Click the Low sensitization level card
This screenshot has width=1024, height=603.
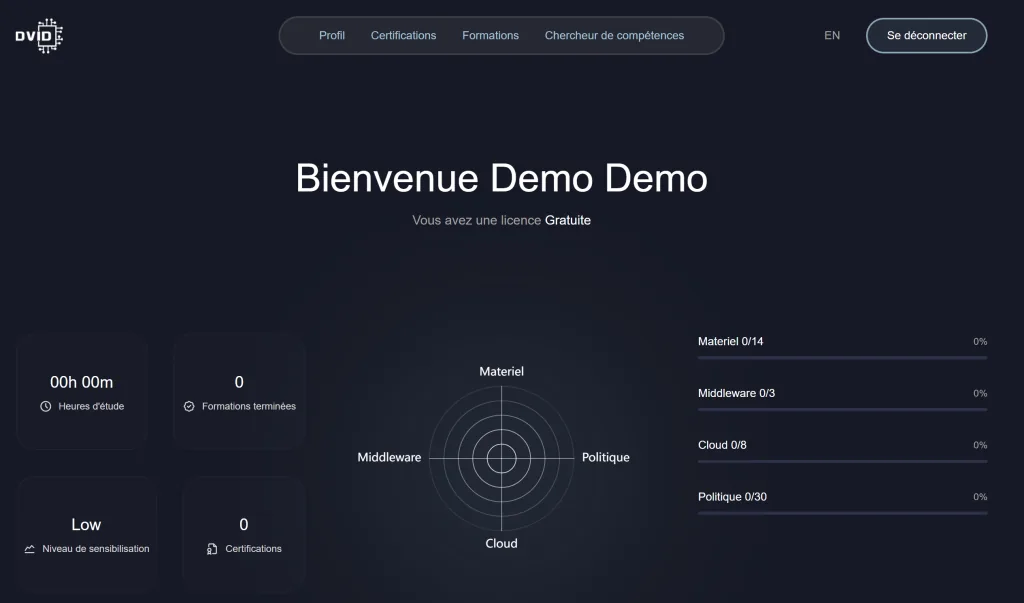point(86,534)
